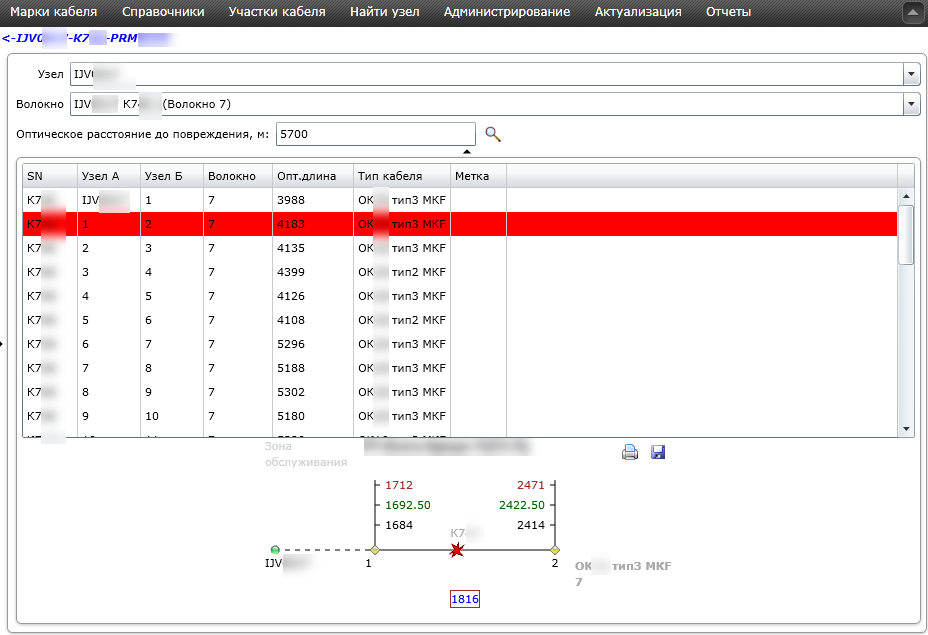This screenshot has height=635, width=928.
Task: Collapse the top menu bar arrow button
Action: coord(912,12)
